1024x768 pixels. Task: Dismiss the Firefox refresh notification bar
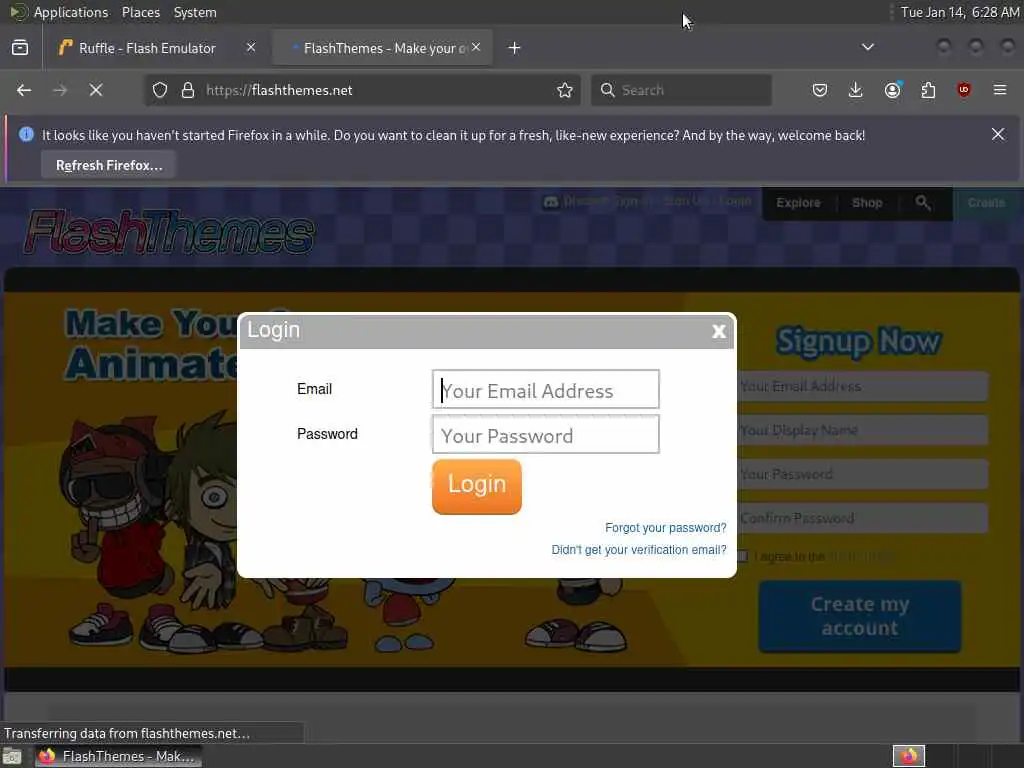point(998,134)
